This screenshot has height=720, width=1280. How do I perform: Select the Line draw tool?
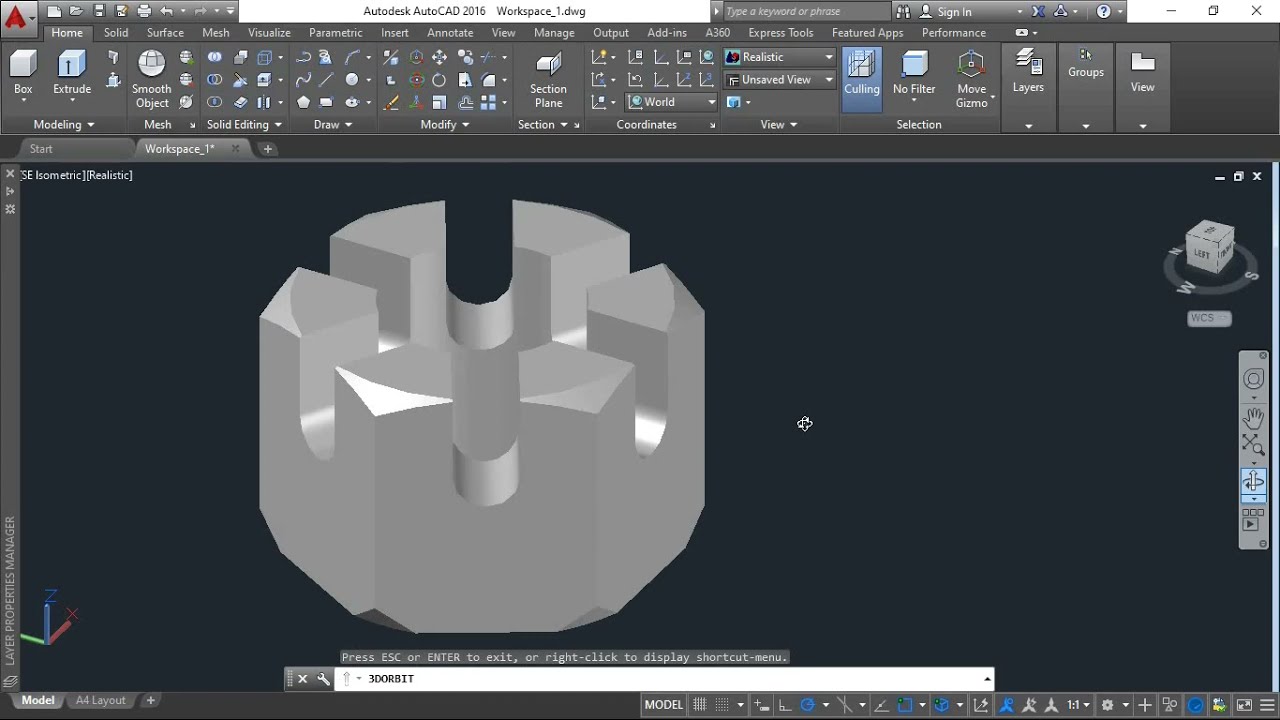326,80
